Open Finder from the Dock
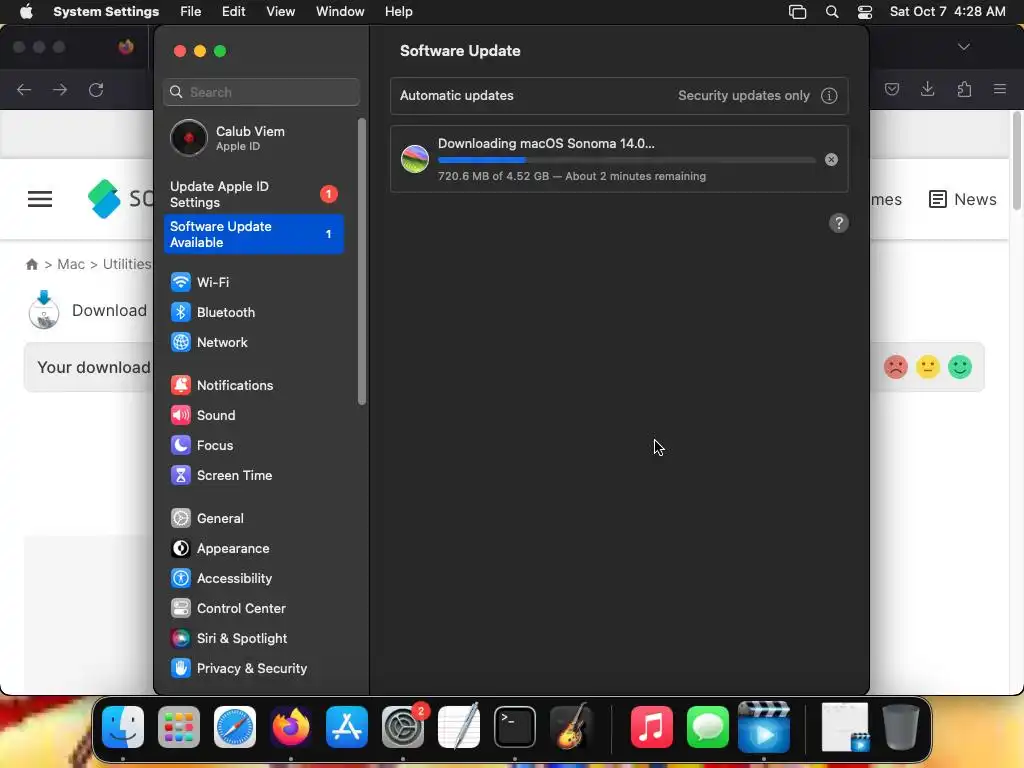The width and height of the screenshot is (1024, 768). [x=123, y=727]
